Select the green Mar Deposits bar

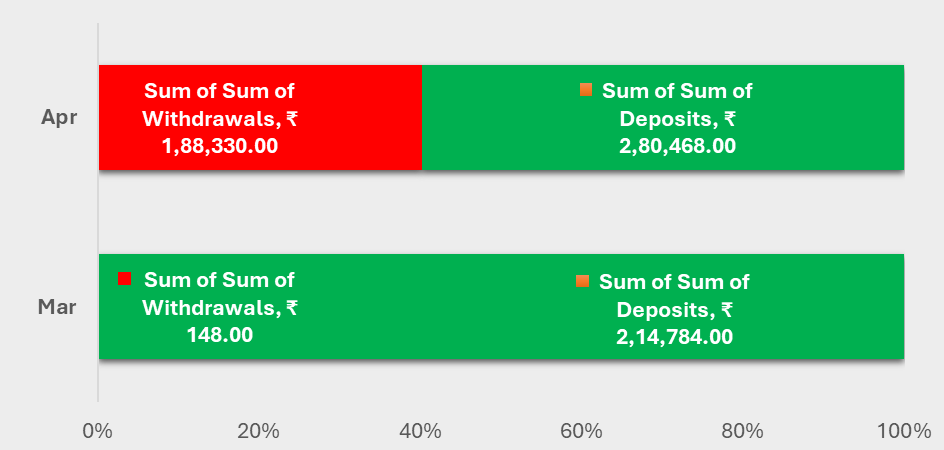pyautogui.click(x=502, y=307)
